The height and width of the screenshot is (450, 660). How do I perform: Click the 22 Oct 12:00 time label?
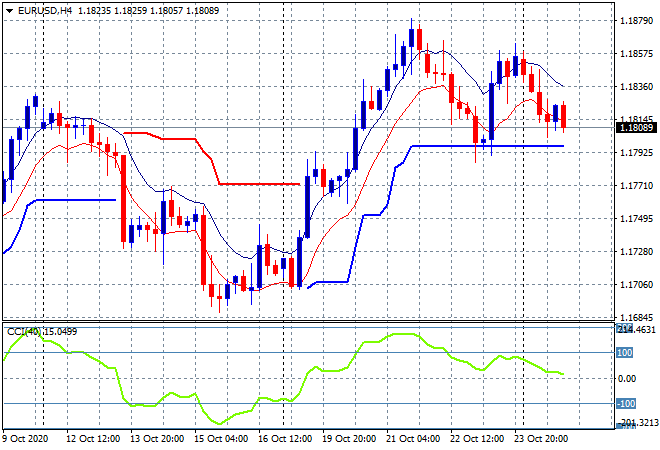tap(477, 439)
